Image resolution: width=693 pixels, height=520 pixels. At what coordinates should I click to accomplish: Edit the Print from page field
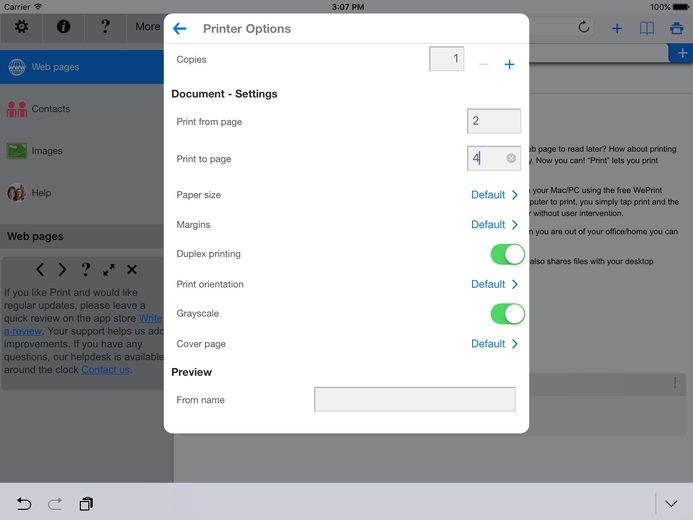coord(494,121)
